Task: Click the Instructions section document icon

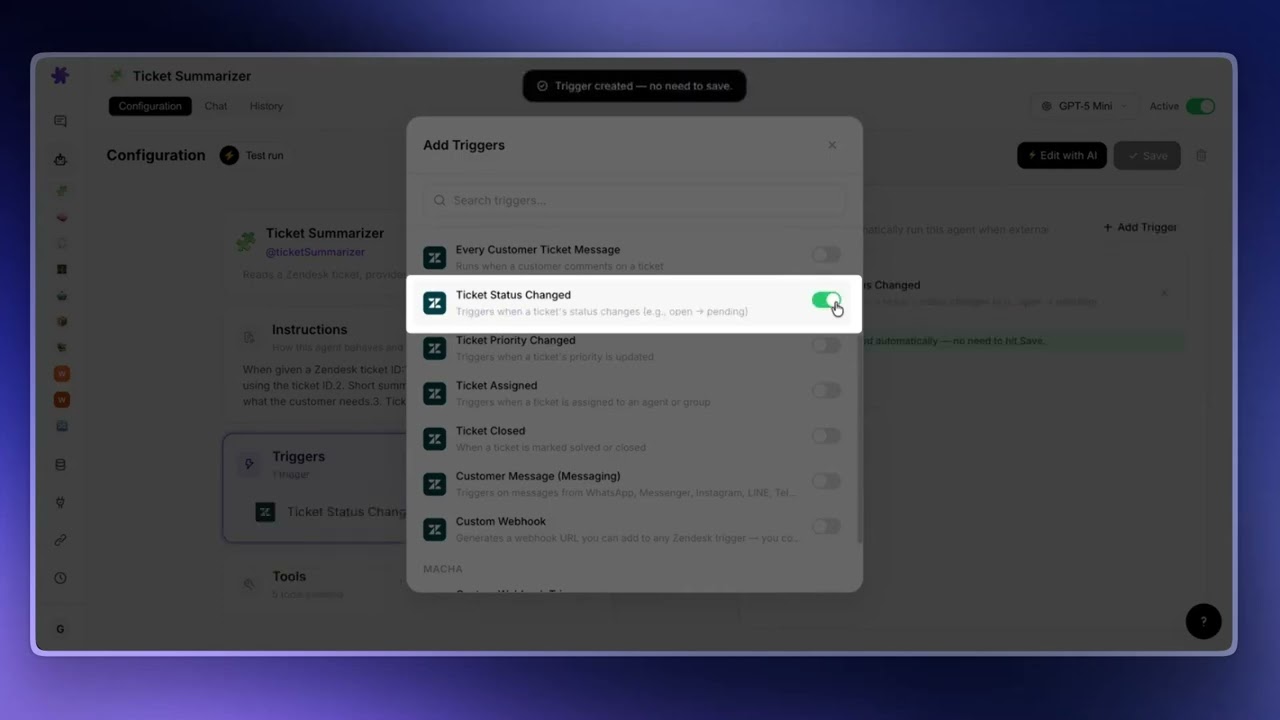Action: [x=249, y=337]
